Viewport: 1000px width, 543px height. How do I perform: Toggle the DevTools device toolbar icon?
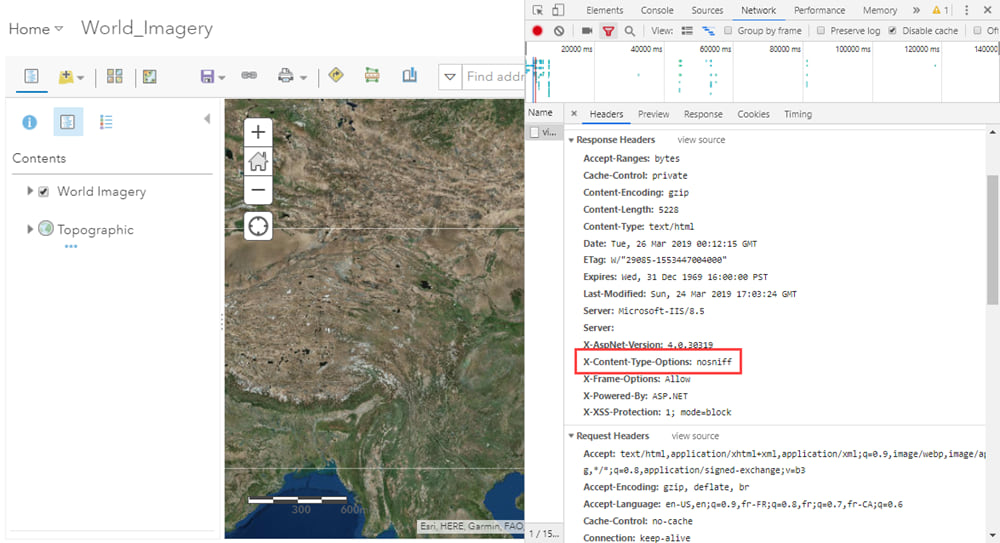558,10
